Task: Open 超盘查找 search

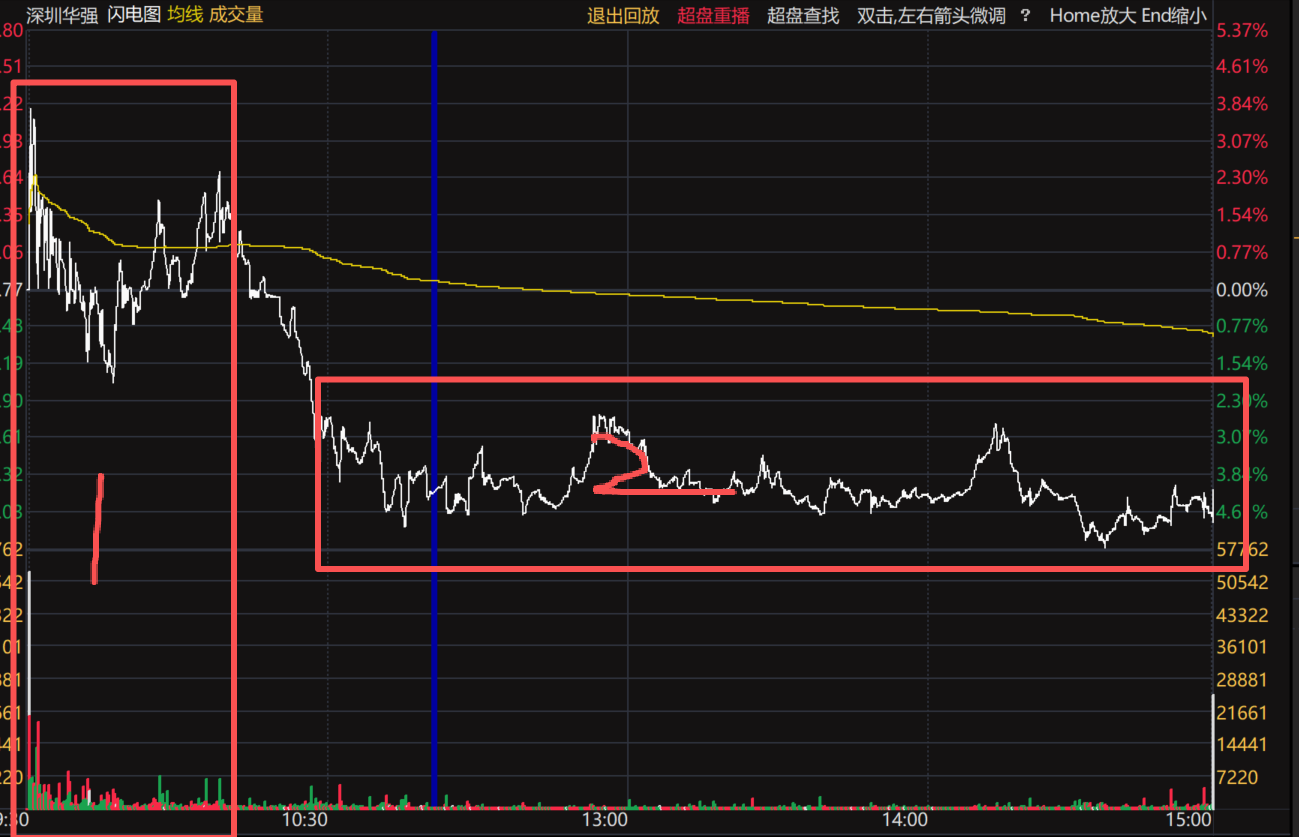Action: tap(803, 15)
